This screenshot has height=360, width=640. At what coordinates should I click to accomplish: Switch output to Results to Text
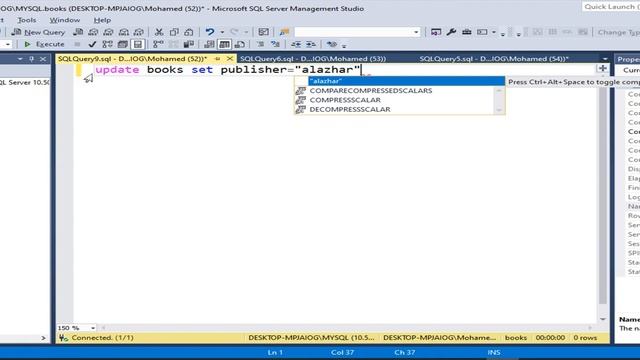[209, 44]
